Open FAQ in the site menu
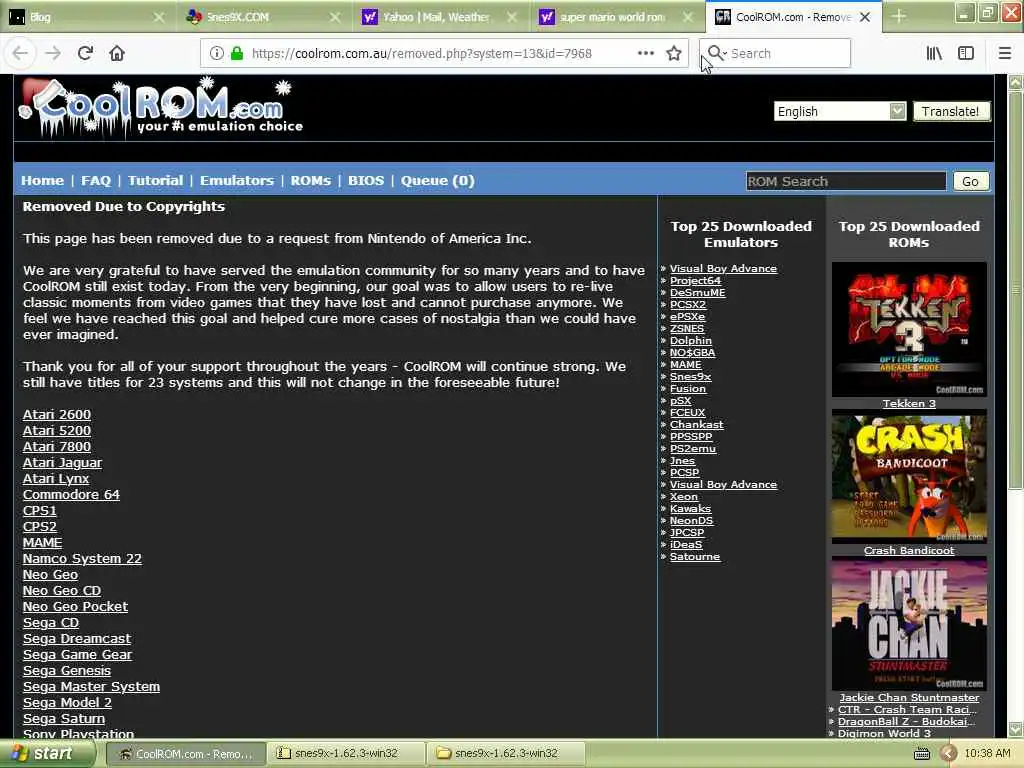This screenshot has width=1024, height=768. coord(96,181)
